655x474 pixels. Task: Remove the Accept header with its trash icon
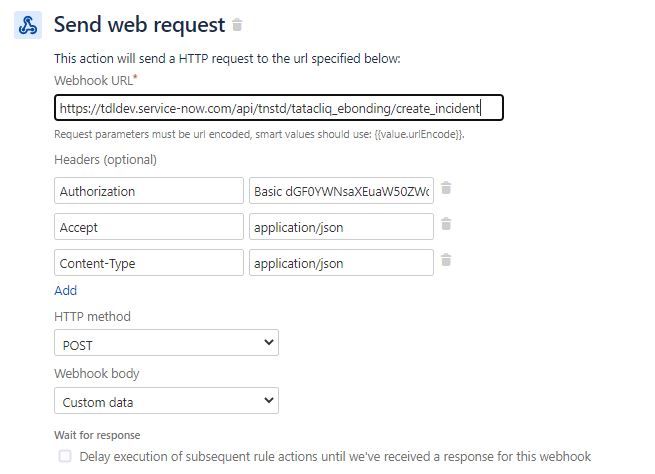coord(446,224)
